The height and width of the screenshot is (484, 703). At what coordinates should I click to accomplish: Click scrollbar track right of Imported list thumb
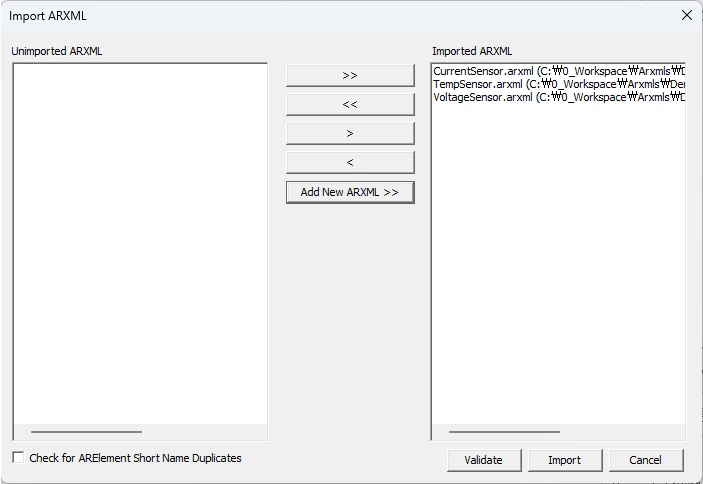[x=622, y=432]
